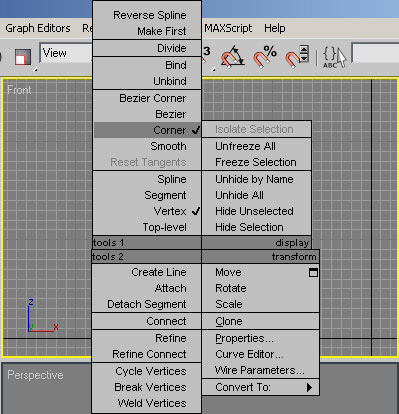This screenshot has height=414, width=399.
Task: Open the Graph Editors menu
Action: tap(38, 28)
